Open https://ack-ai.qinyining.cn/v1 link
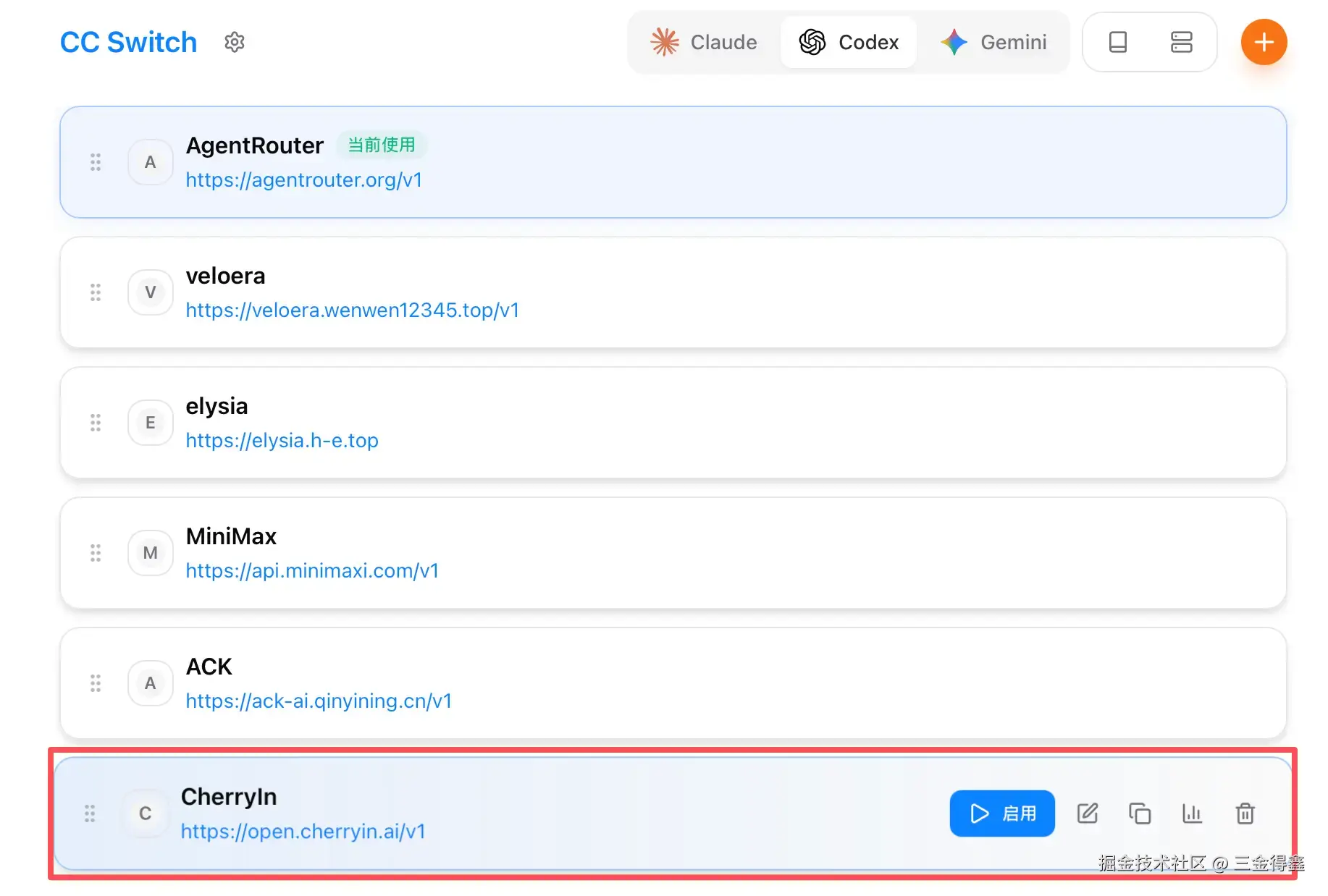 pos(319,701)
